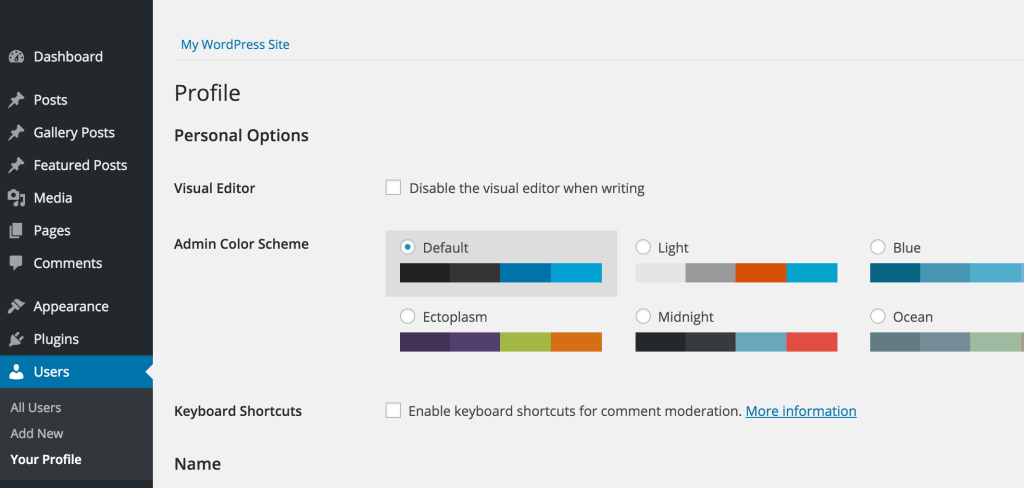Check Disable the visual editor checkbox
This screenshot has width=1024, height=488.
pos(393,188)
